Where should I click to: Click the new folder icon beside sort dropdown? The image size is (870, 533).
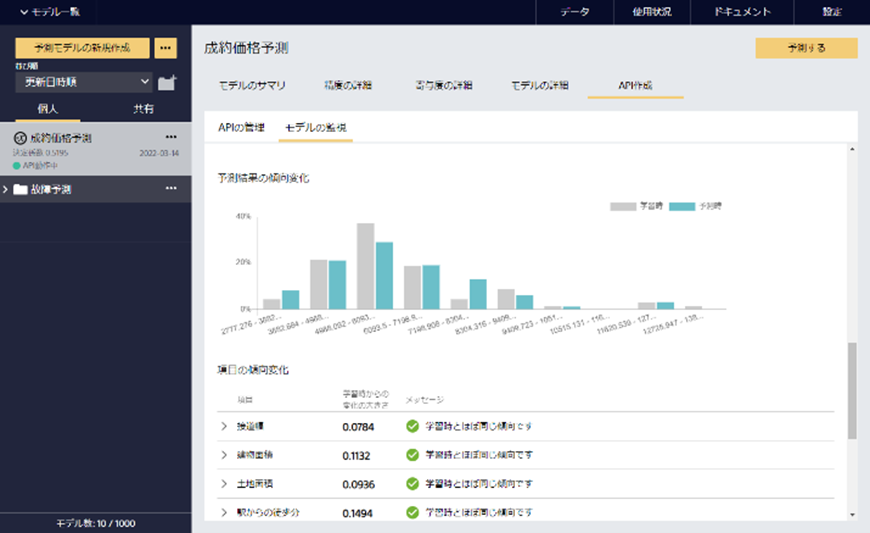tap(167, 82)
